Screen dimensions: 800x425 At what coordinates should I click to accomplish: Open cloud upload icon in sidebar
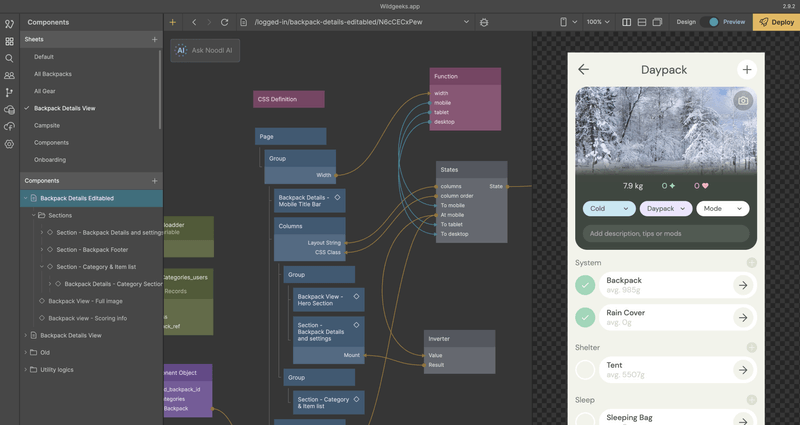[x=9, y=127]
